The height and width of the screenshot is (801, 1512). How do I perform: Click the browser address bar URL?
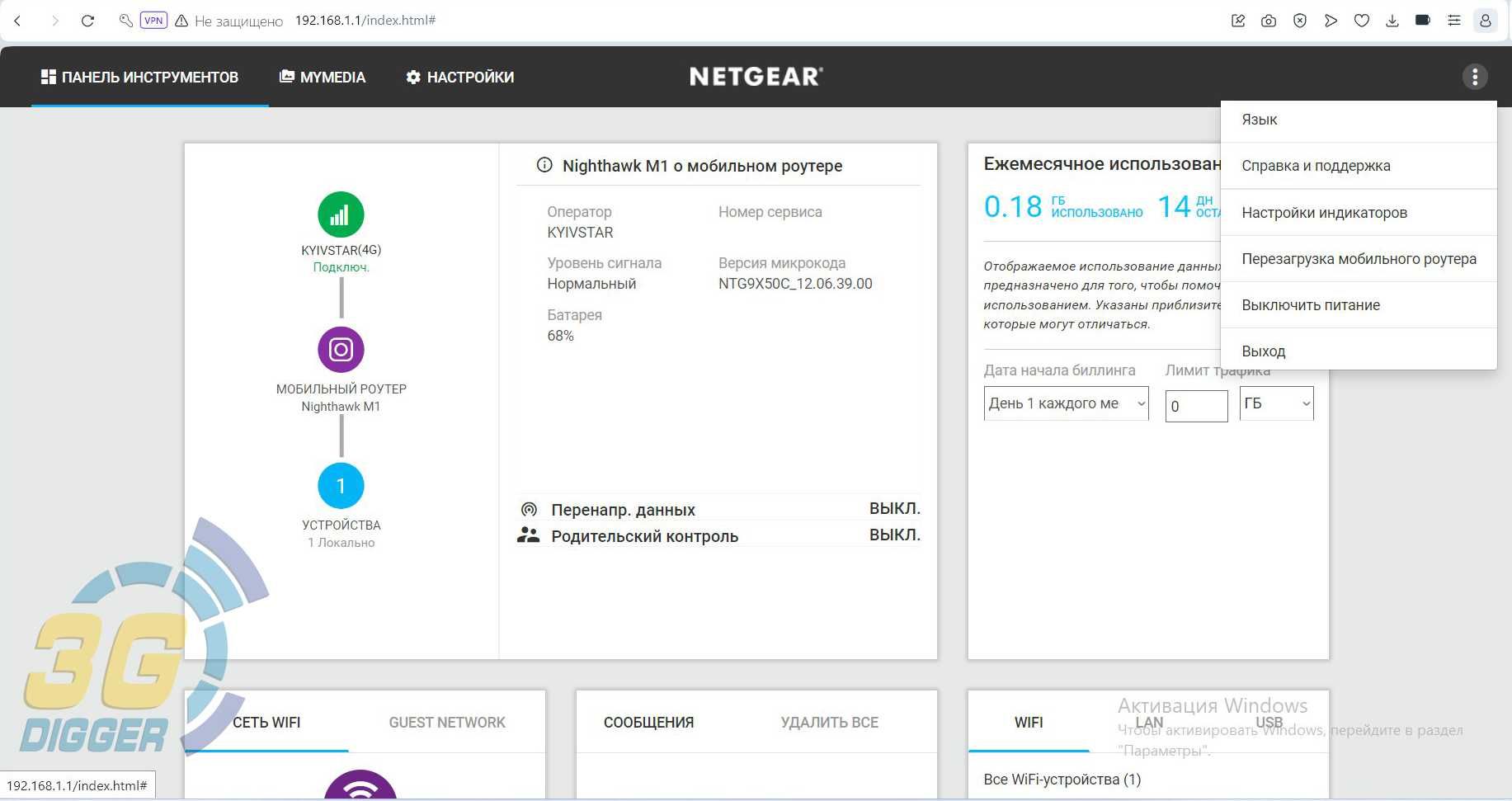point(365,21)
